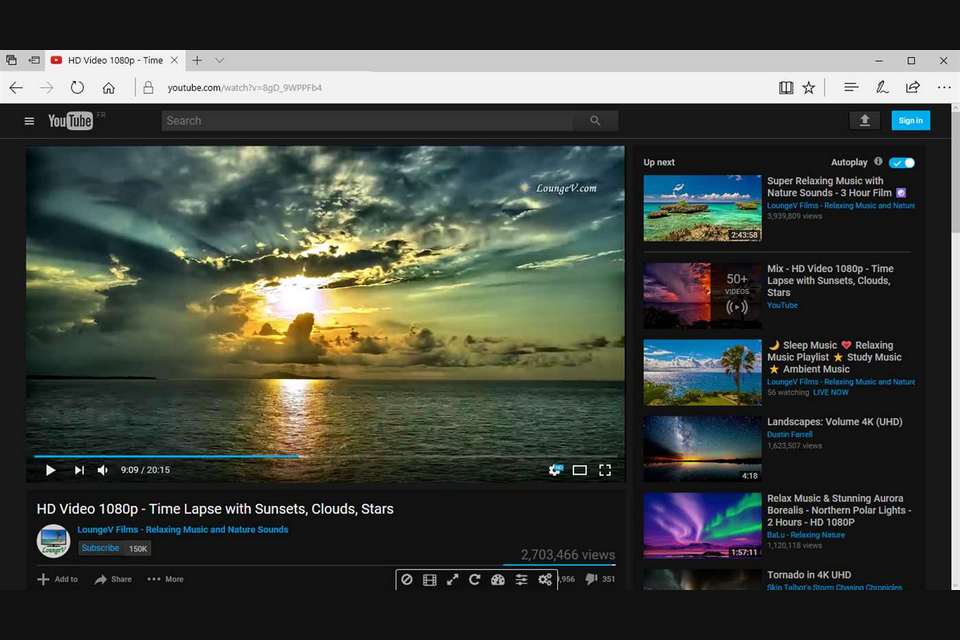The width and height of the screenshot is (960, 640).
Task: Switch to theater mode
Action: [579, 470]
